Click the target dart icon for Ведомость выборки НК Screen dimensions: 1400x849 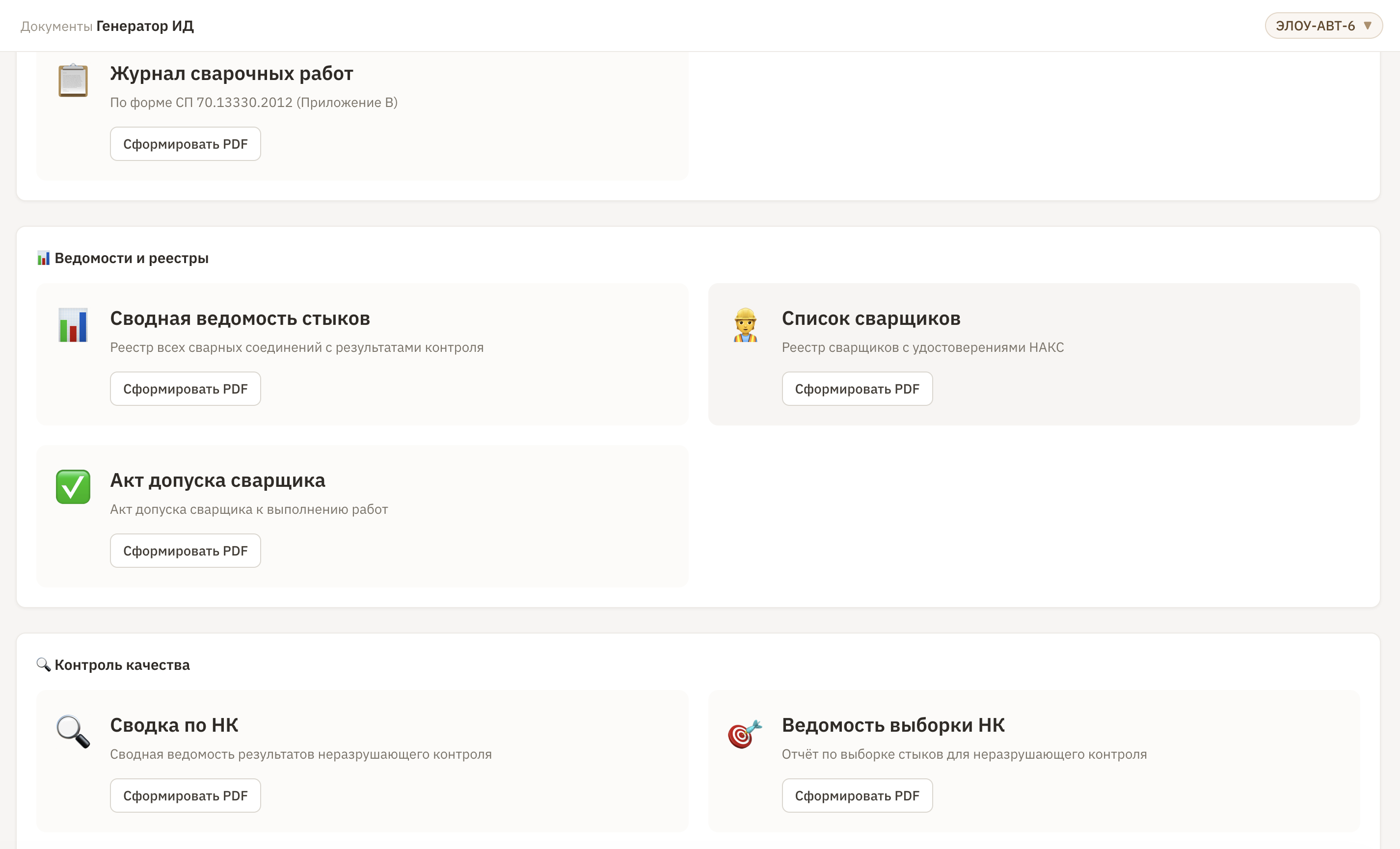pyautogui.click(x=745, y=734)
